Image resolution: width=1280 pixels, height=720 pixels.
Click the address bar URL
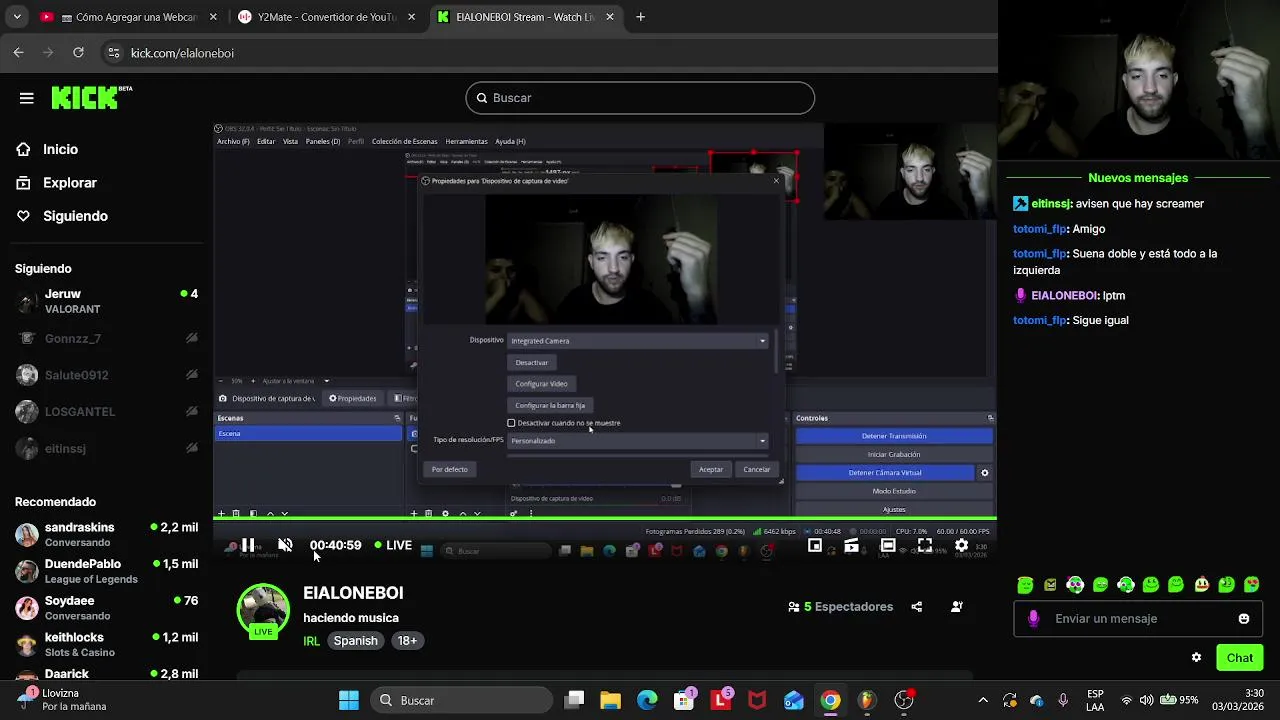pos(182,53)
